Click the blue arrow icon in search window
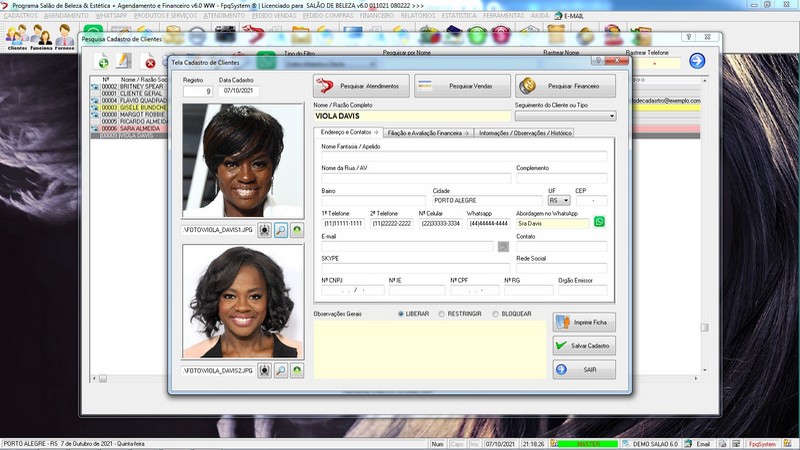800x450 pixels. [697, 62]
